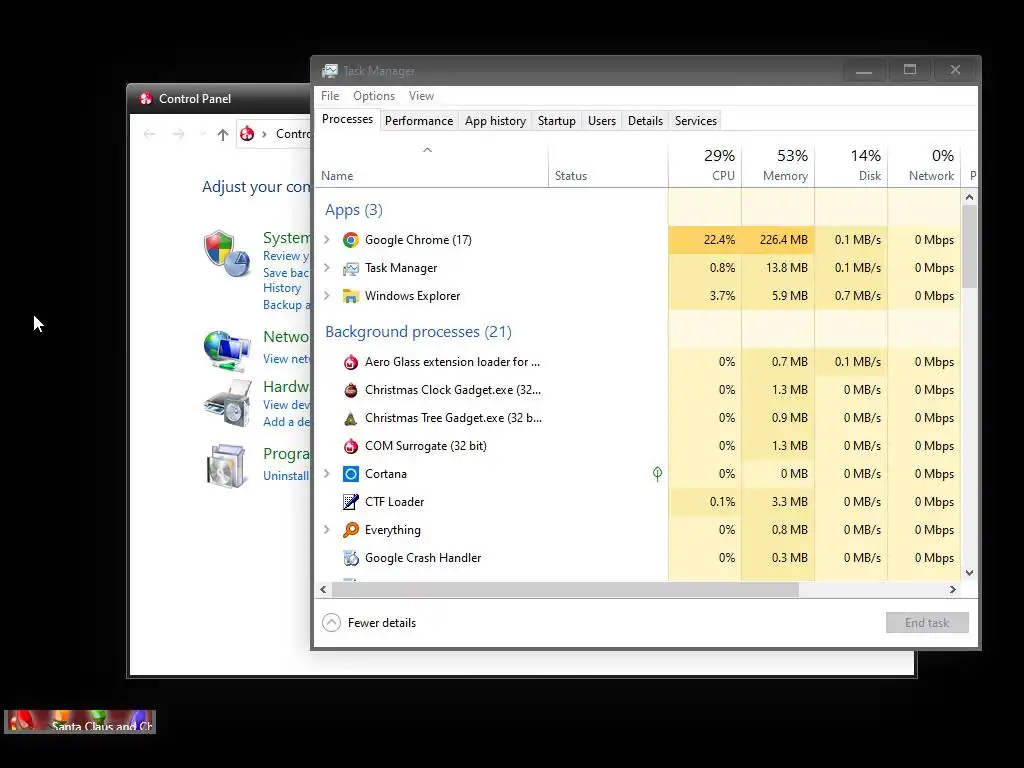Switch to the Services tab
This screenshot has width=1024, height=768.
click(696, 121)
